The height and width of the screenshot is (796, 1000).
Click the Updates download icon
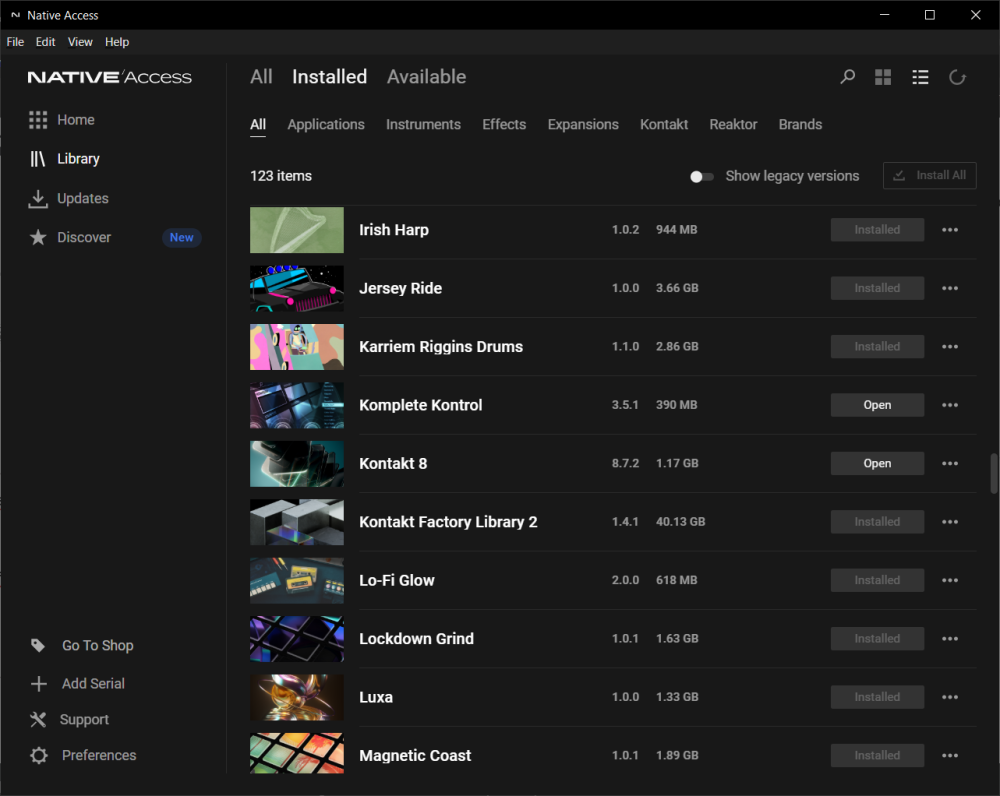pos(38,198)
